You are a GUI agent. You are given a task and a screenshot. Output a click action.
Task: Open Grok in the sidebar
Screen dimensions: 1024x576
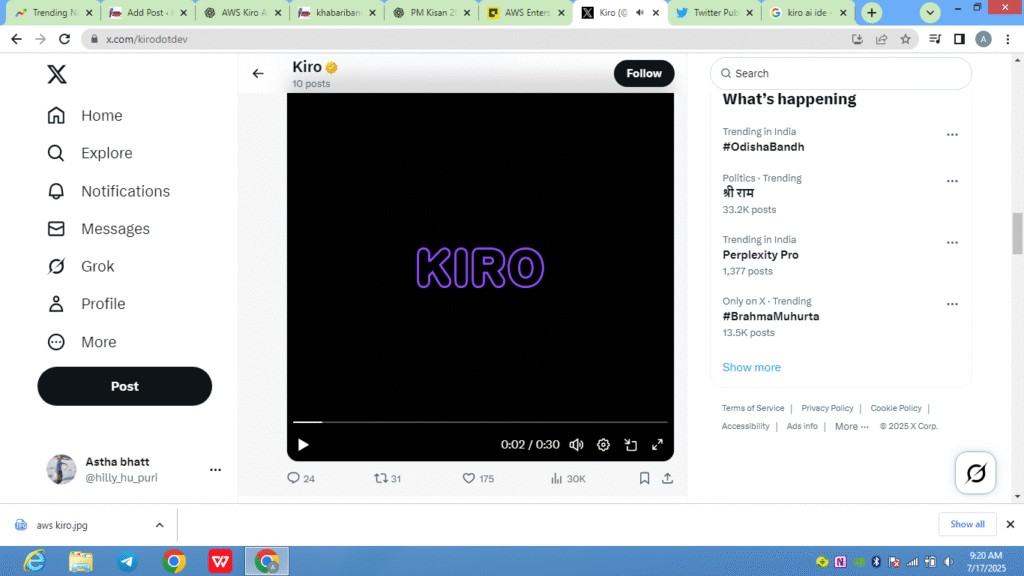coord(81,266)
